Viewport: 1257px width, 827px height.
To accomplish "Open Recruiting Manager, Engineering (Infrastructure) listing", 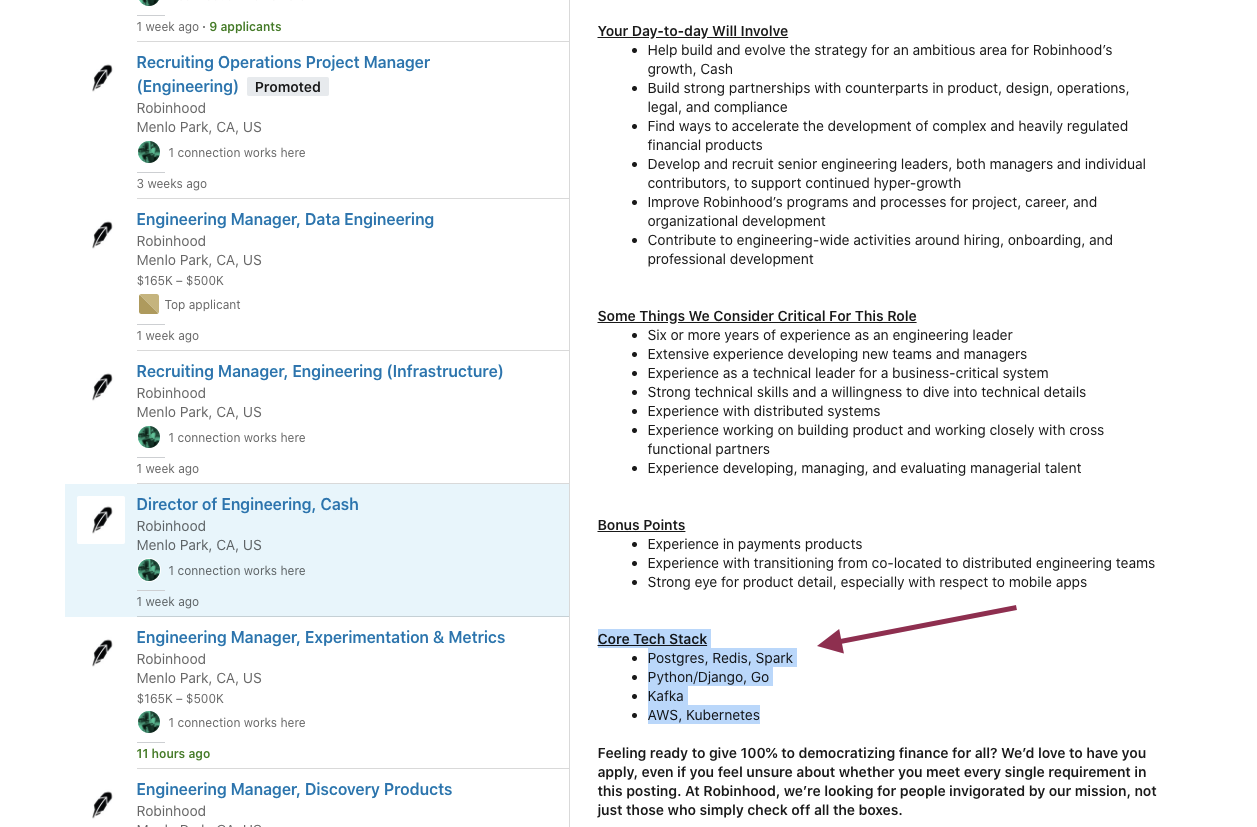I will [x=320, y=371].
